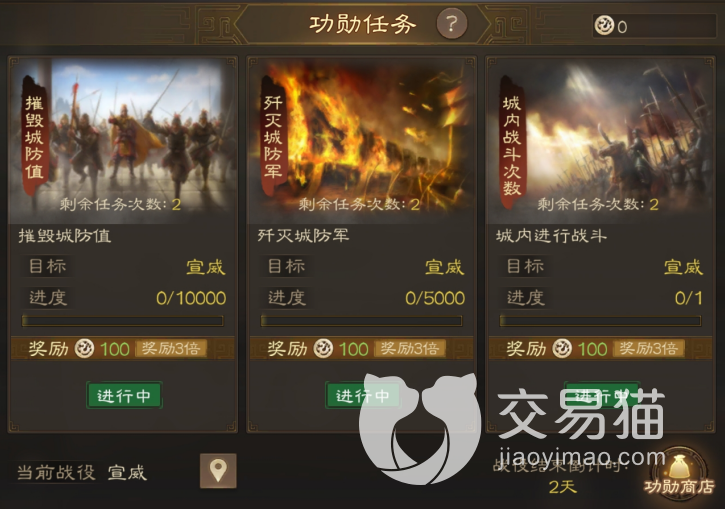Click the 进行中 button under 摧毁城防值

click(124, 395)
